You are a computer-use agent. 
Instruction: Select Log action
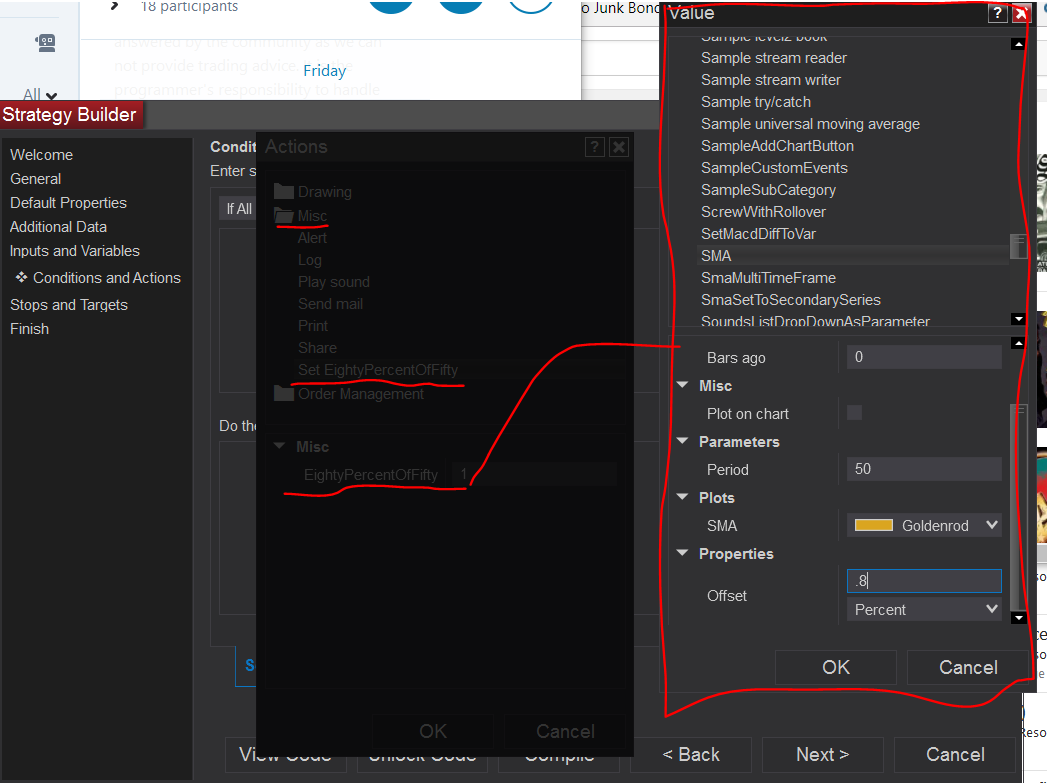310,260
